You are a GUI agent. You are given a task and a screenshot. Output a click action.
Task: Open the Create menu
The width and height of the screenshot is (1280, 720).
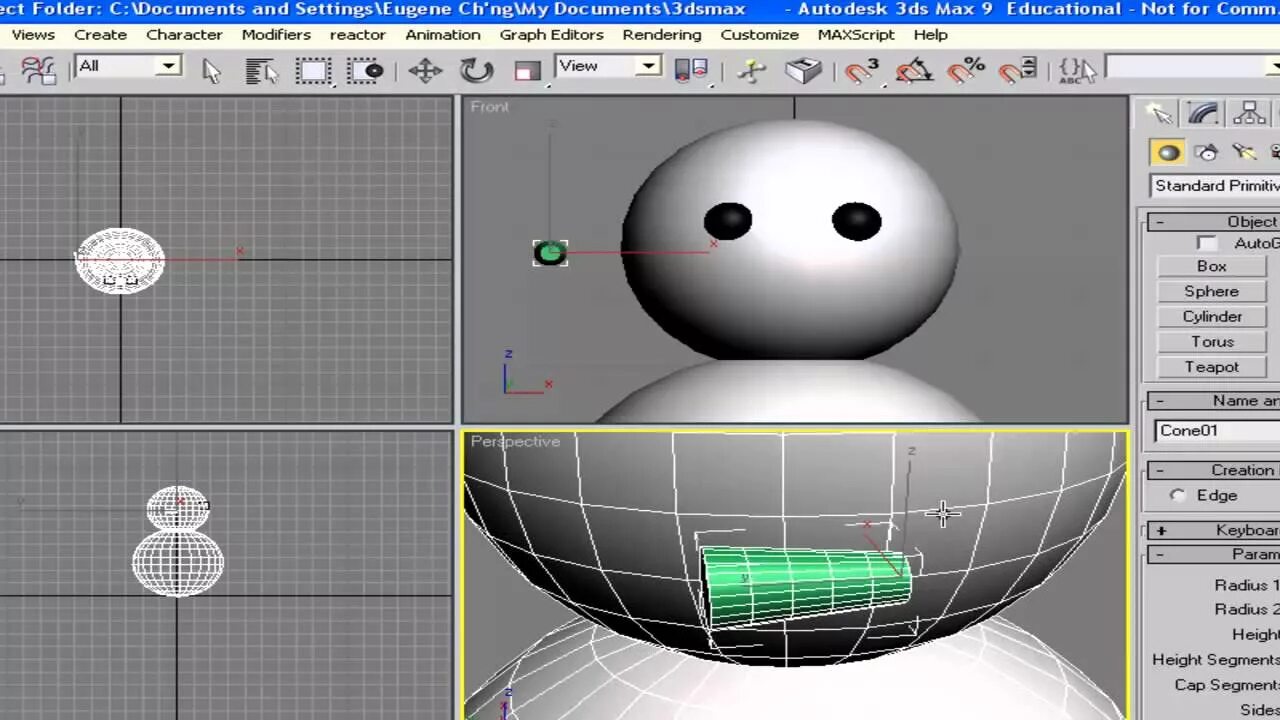(x=100, y=34)
